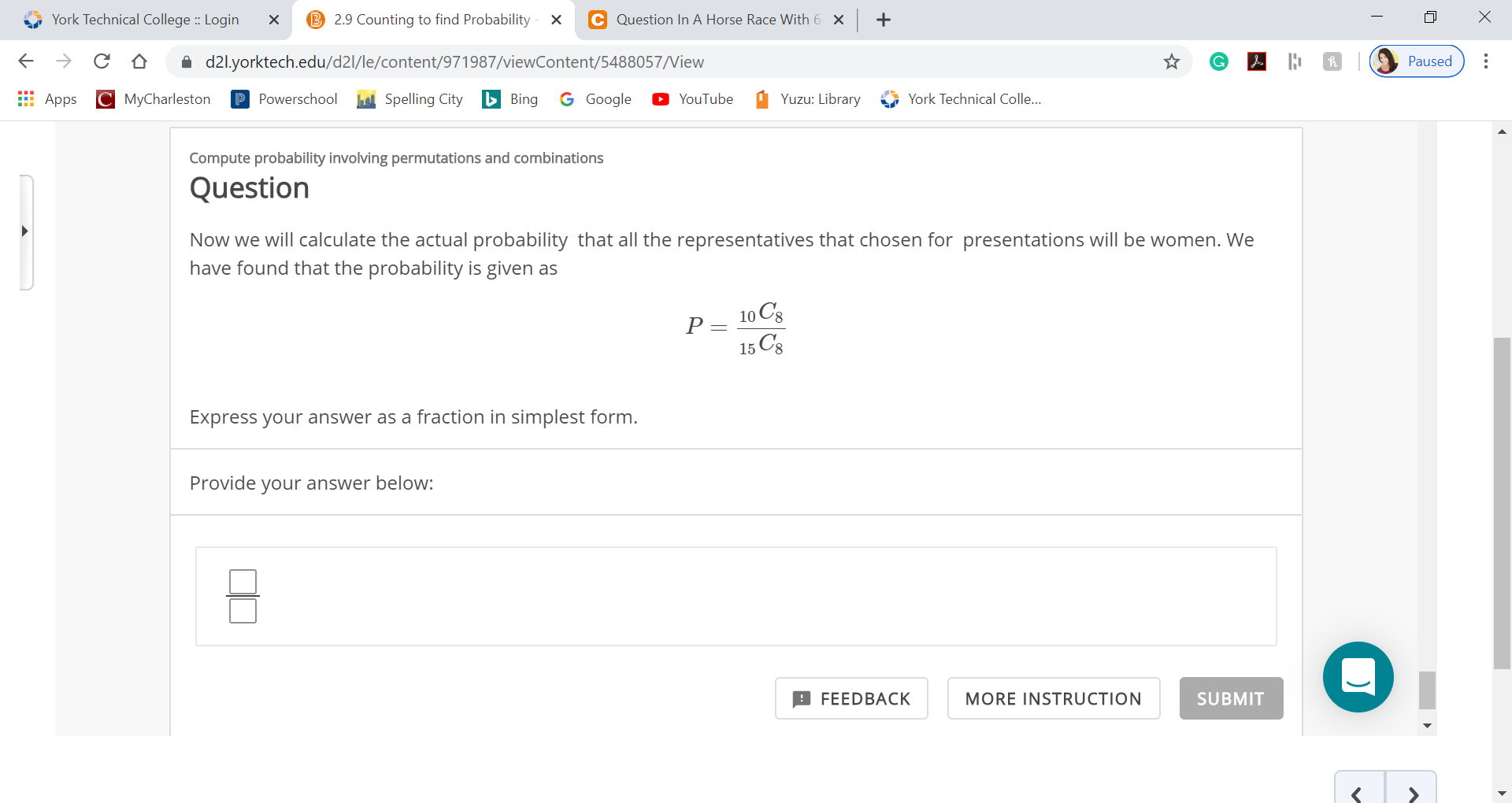The height and width of the screenshot is (803, 1512).
Task: Open MORE INSTRUCTION for help
Action: pyautogui.click(x=1053, y=698)
